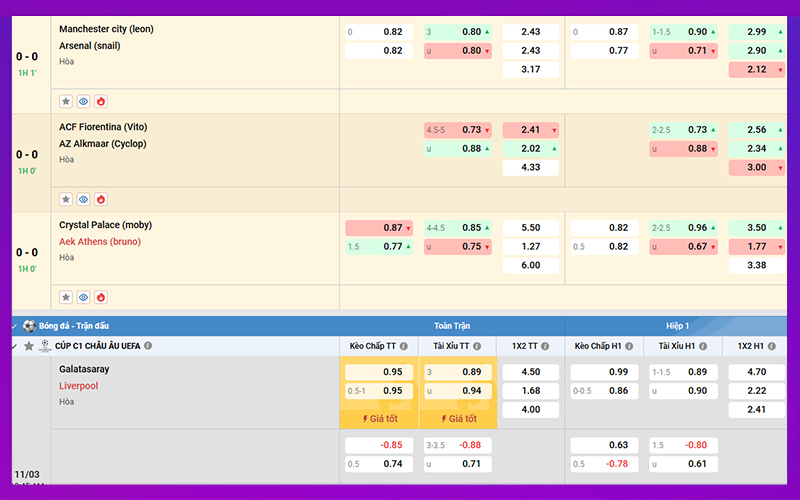Toggle eye icon for Crystal Palace match

tap(83, 297)
